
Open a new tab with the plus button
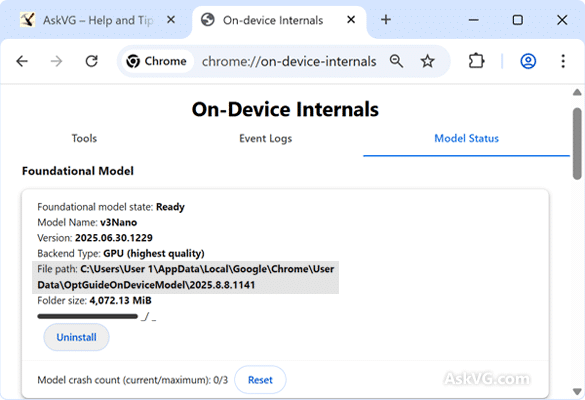(386, 19)
